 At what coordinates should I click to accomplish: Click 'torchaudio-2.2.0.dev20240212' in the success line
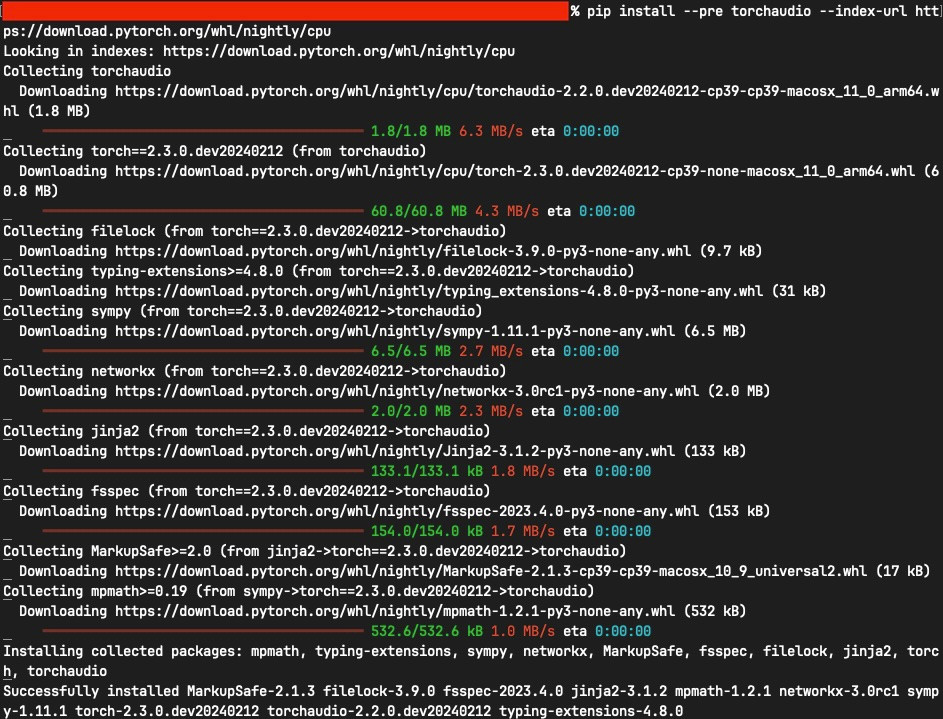[x=379, y=711]
